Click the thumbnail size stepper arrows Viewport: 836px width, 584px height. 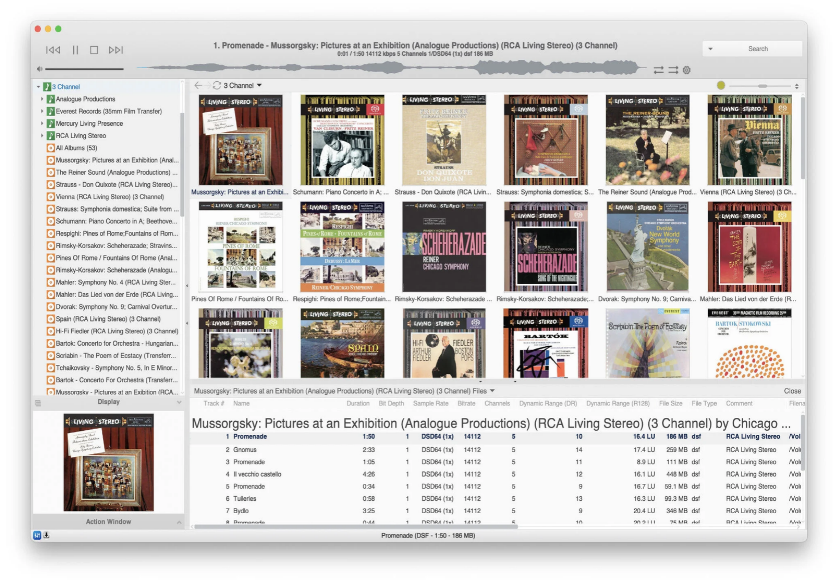pos(797,86)
